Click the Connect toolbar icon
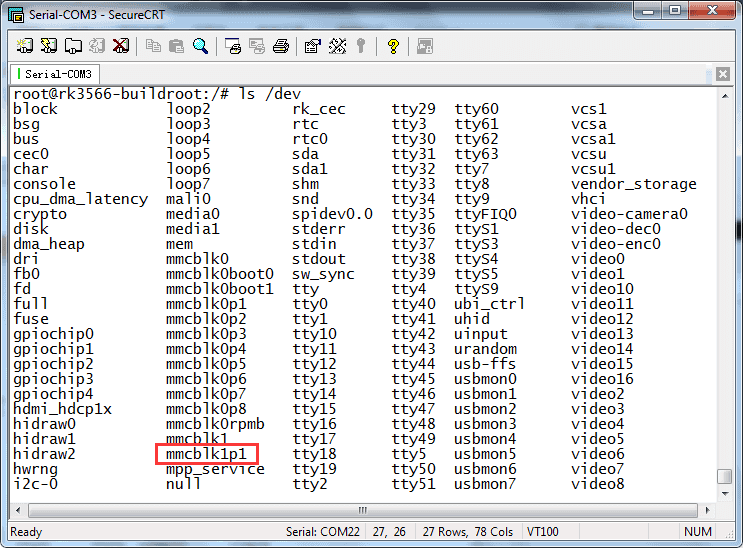 [25, 46]
